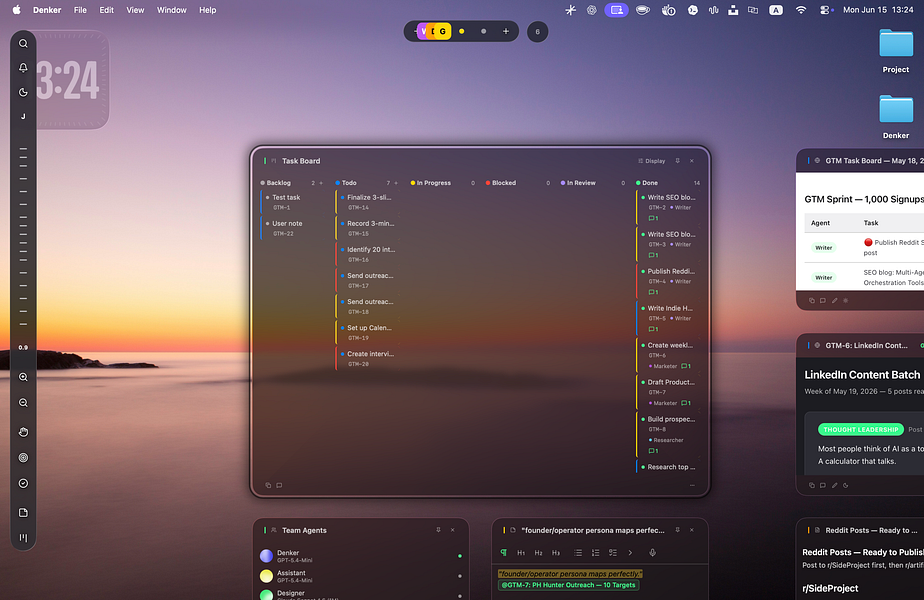Zoom out the canvas with magnifier minus
924x600 pixels.
[23, 403]
